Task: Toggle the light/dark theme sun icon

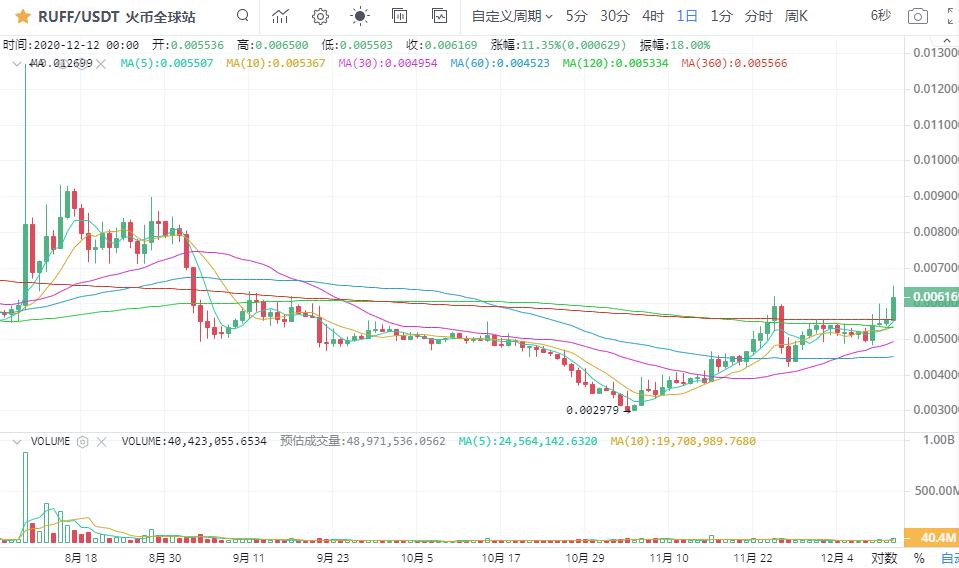Action: [x=359, y=16]
